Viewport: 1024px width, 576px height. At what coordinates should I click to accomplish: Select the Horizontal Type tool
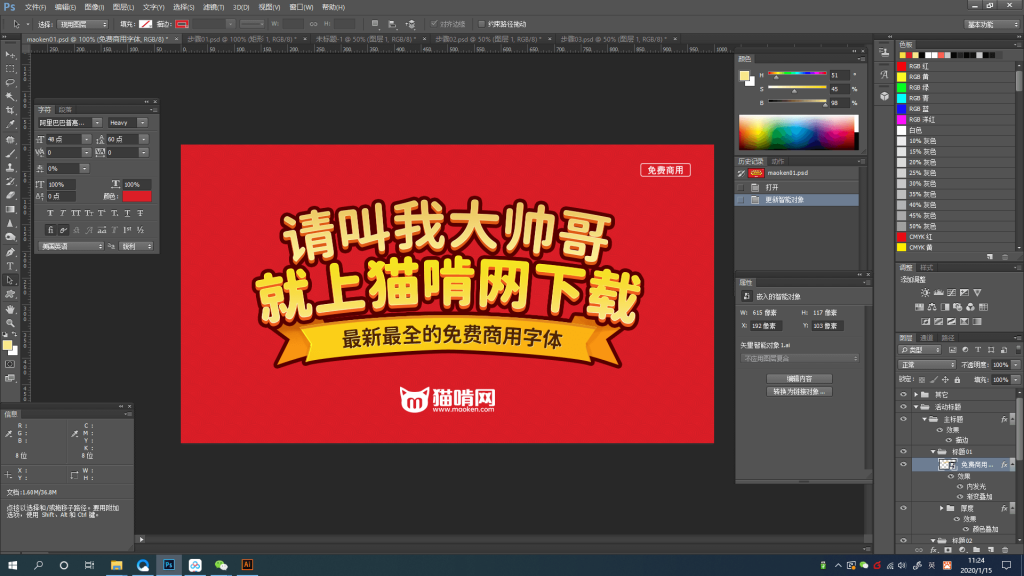point(10,266)
